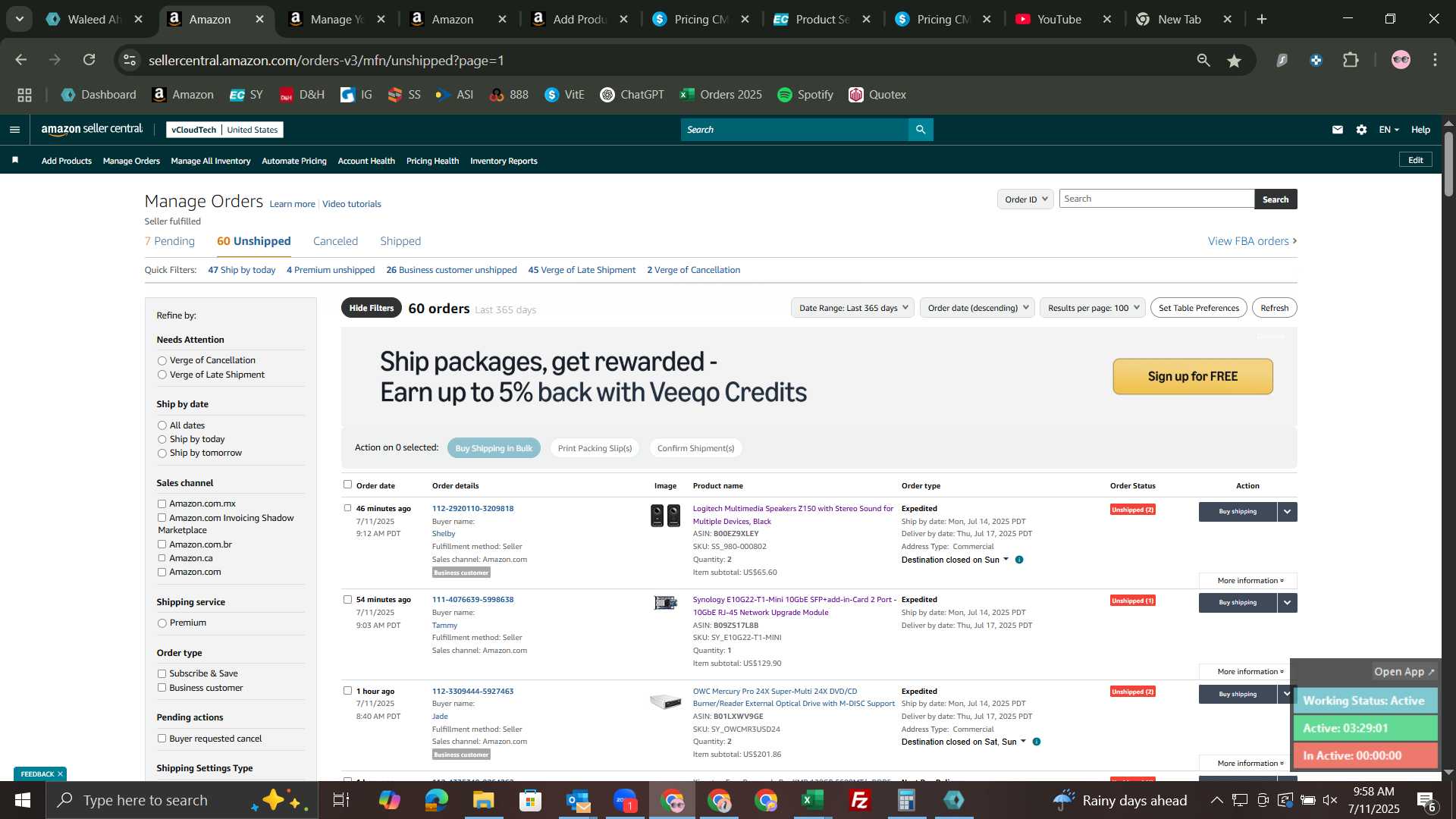Image resolution: width=1456 pixels, height=819 pixels.
Task: Expand More information for the Logitech order
Action: pos(1248,581)
